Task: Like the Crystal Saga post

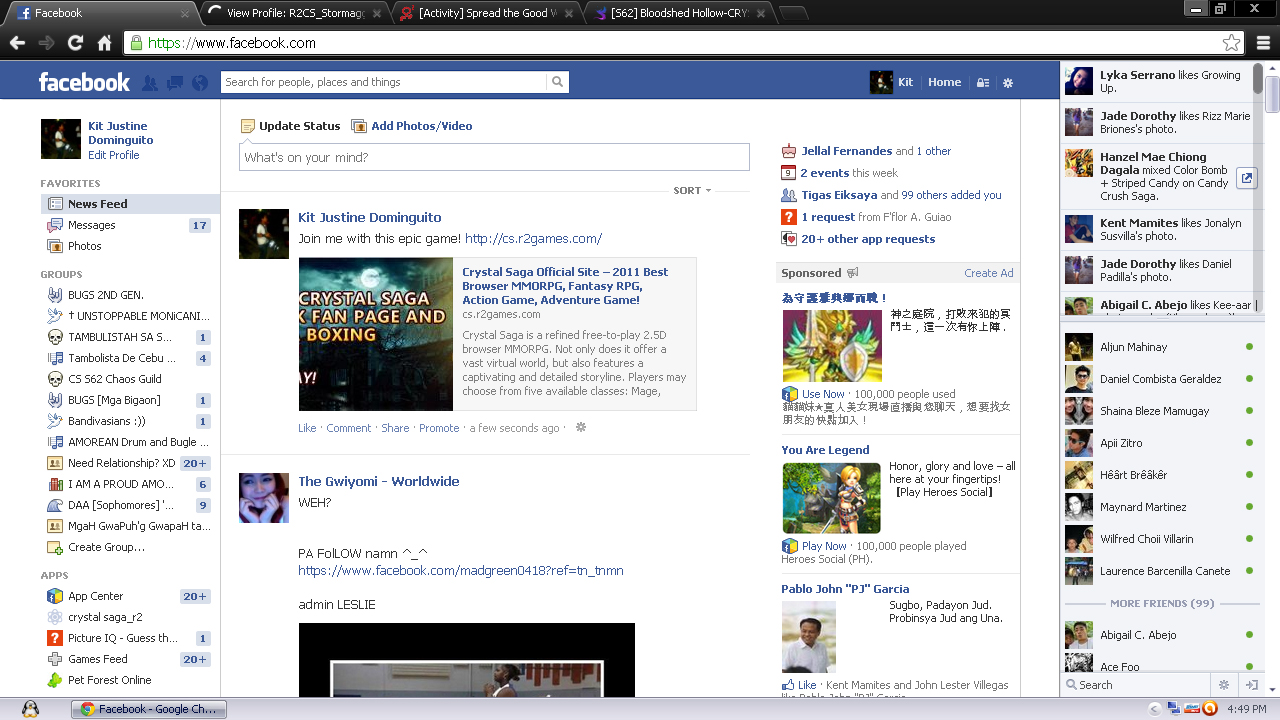Action: point(307,428)
